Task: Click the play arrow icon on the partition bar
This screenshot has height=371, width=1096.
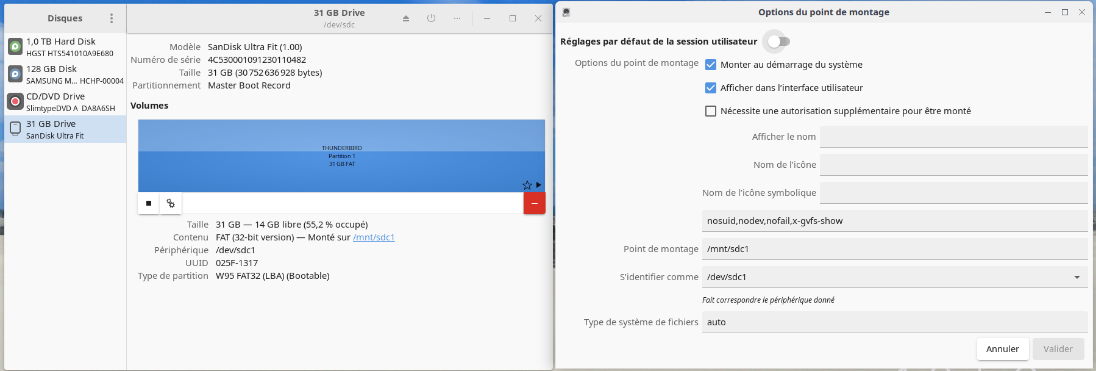Action: click(538, 185)
